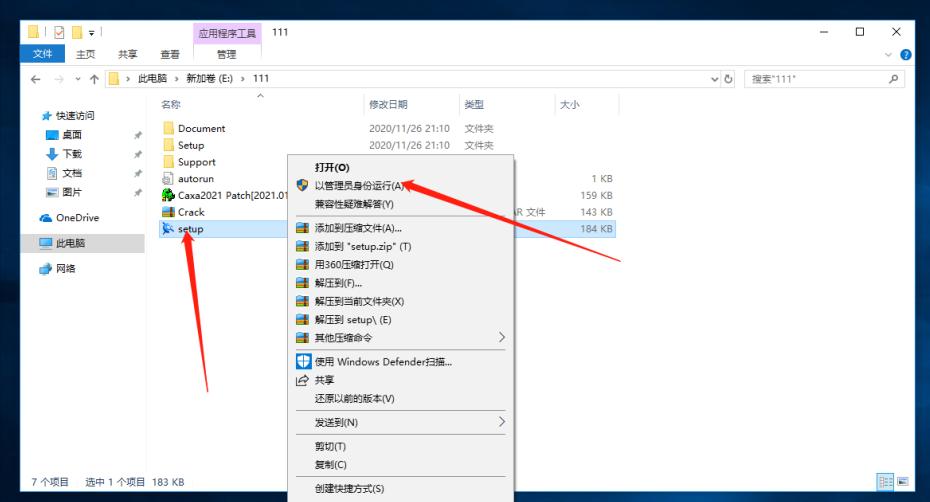Switch to the 共享 ribbon tab
The width and height of the screenshot is (930, 502).
pos(128,54)
